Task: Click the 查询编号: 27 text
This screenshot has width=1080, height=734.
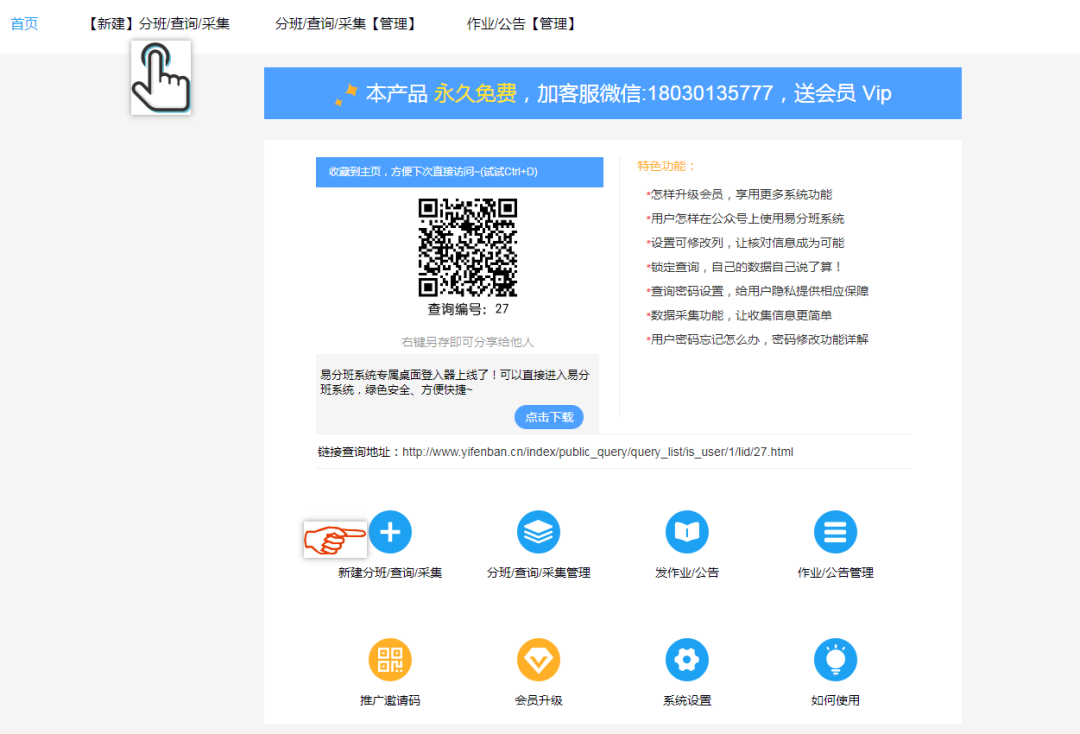Action: 468,309
